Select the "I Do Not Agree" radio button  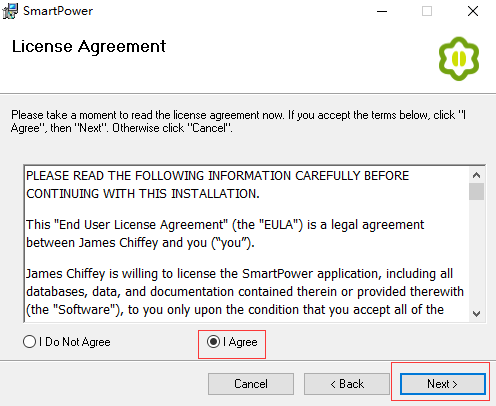29,342
